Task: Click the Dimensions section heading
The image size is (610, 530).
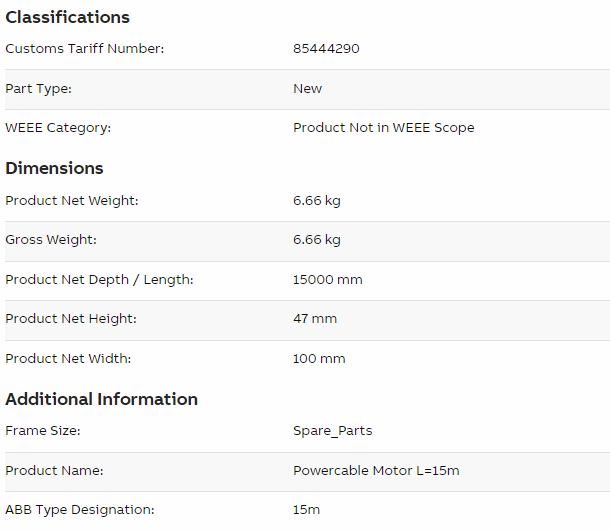Action: tap(54, 168)
